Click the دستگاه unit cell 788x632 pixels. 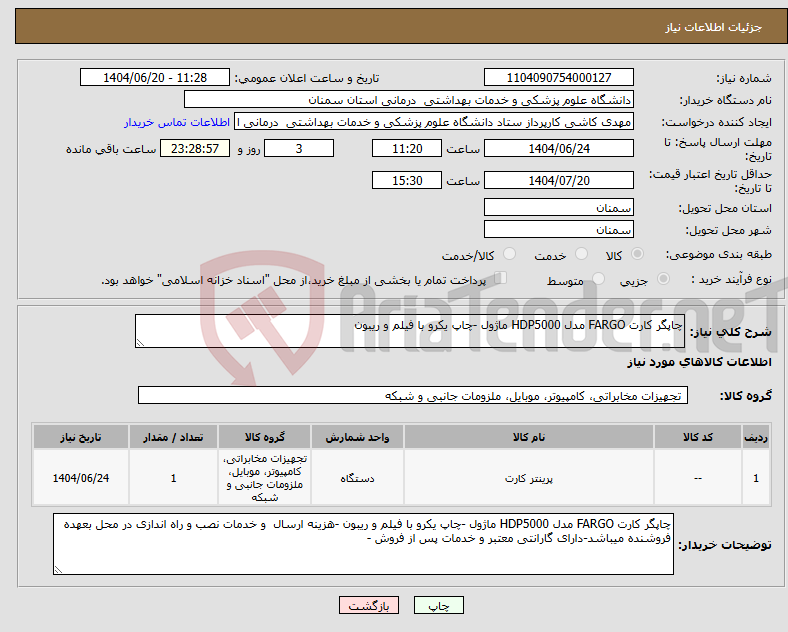click(x=357, y=478)
